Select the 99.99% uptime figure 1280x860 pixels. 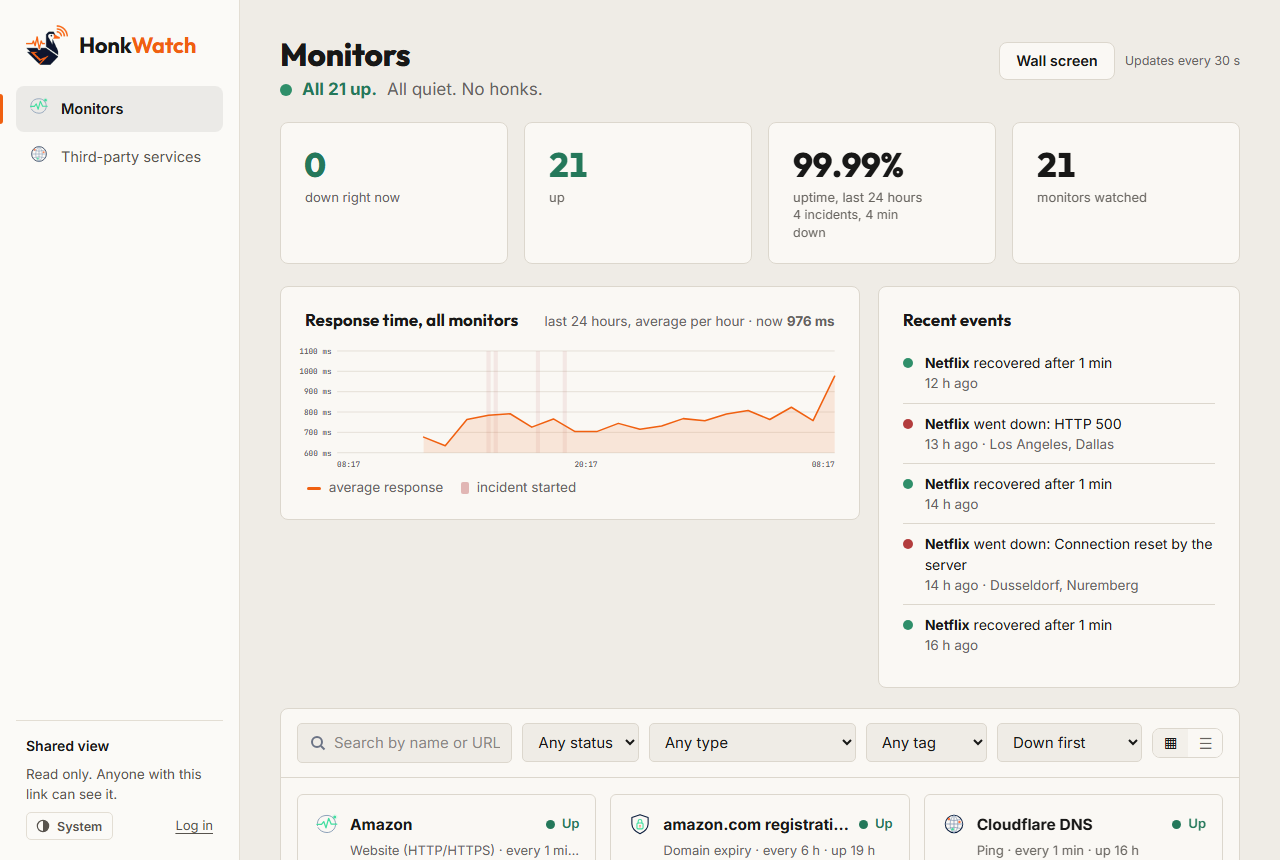848,165
